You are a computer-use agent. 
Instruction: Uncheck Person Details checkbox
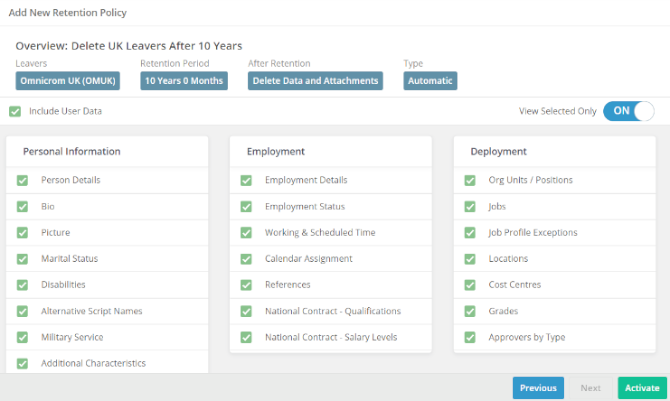(22, 181)
